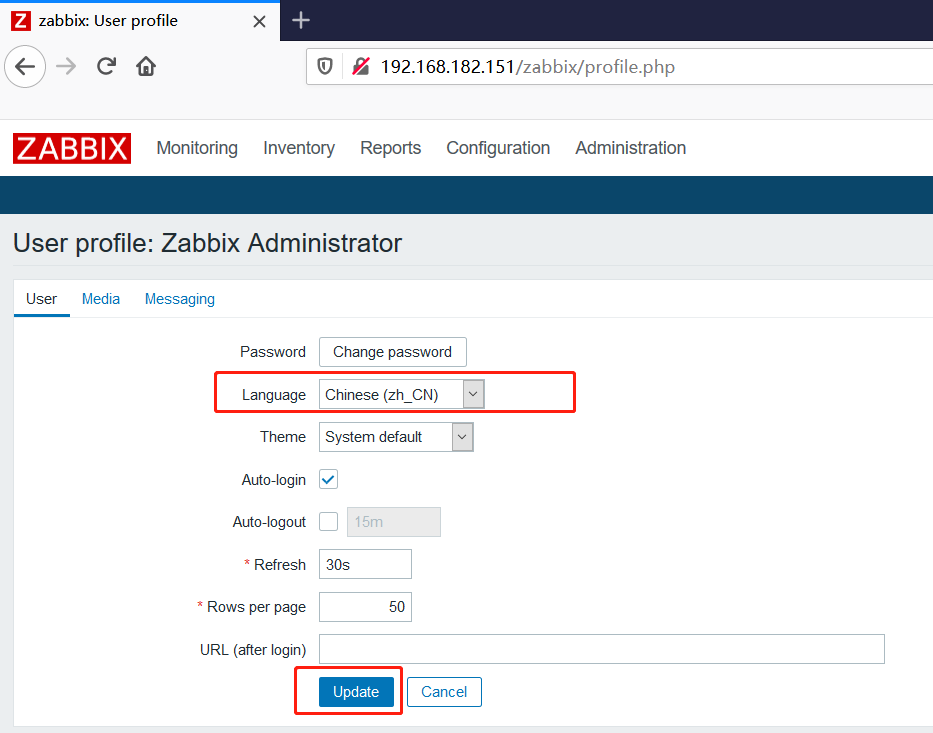The image size is (933, 733).
Task: Click the browser back arrow button
Action: coord(25,67)
